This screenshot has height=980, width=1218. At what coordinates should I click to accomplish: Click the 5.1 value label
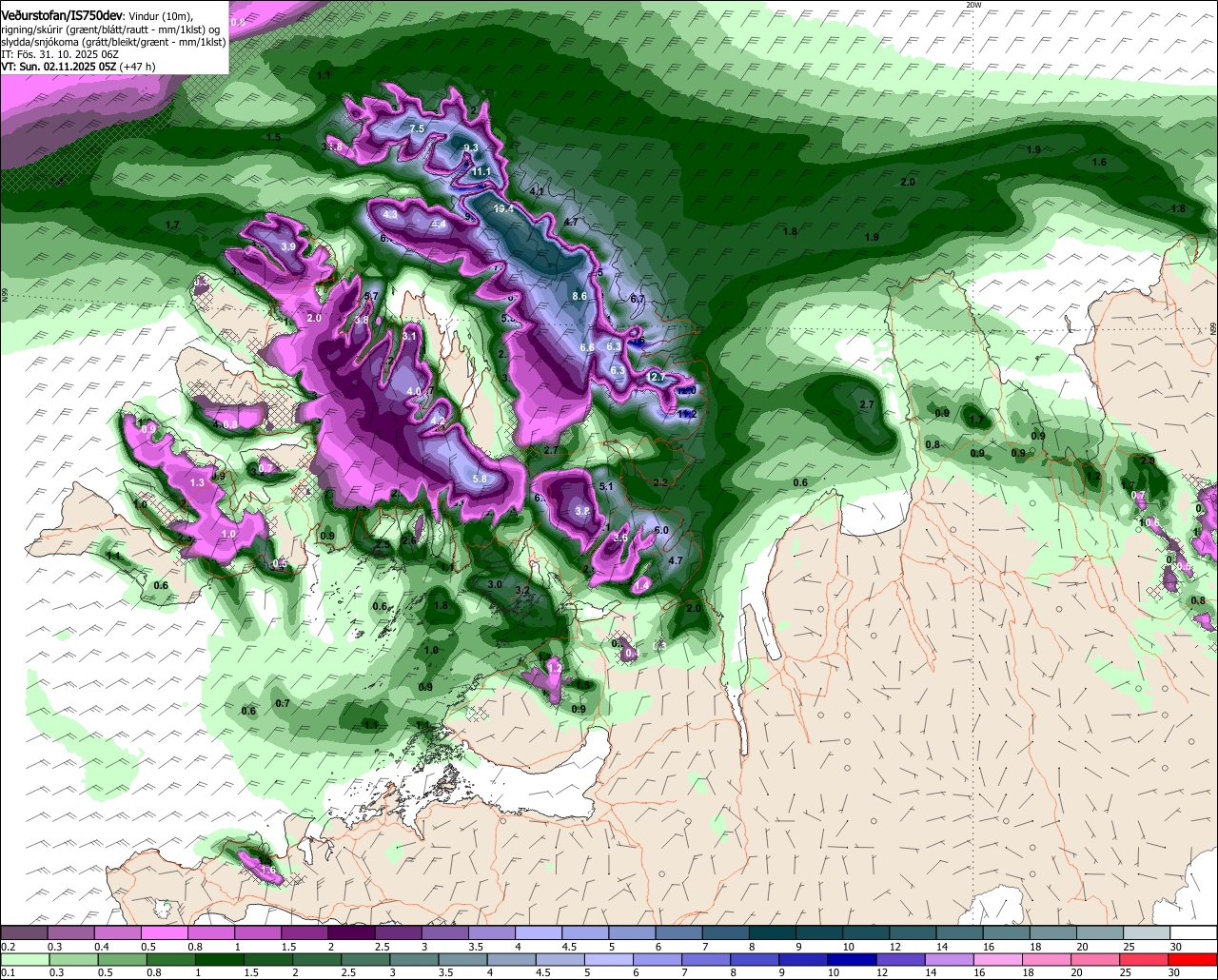pyautogui.click(x=606, y=486)
